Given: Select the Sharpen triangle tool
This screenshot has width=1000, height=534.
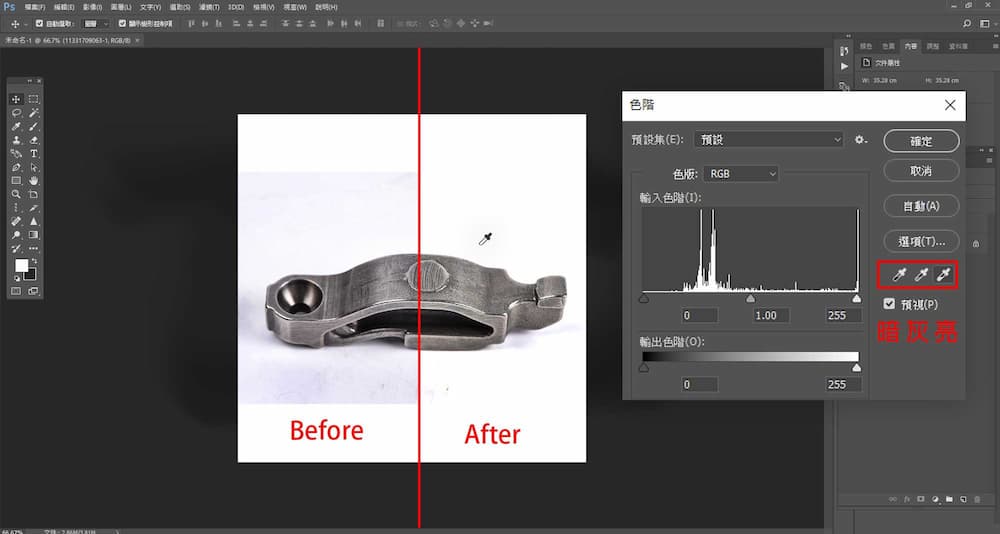Looking at the screenshot, I should pyautogui.click(x=33, y=221).
